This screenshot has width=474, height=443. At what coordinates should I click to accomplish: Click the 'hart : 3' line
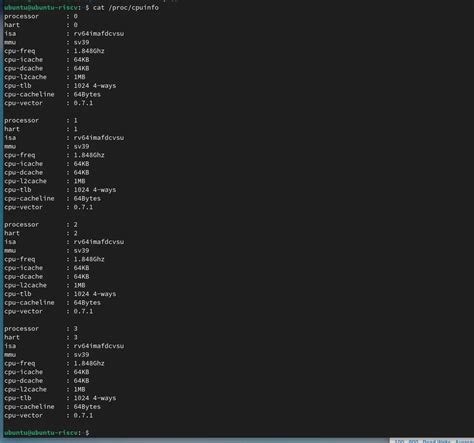pos(41,337)
